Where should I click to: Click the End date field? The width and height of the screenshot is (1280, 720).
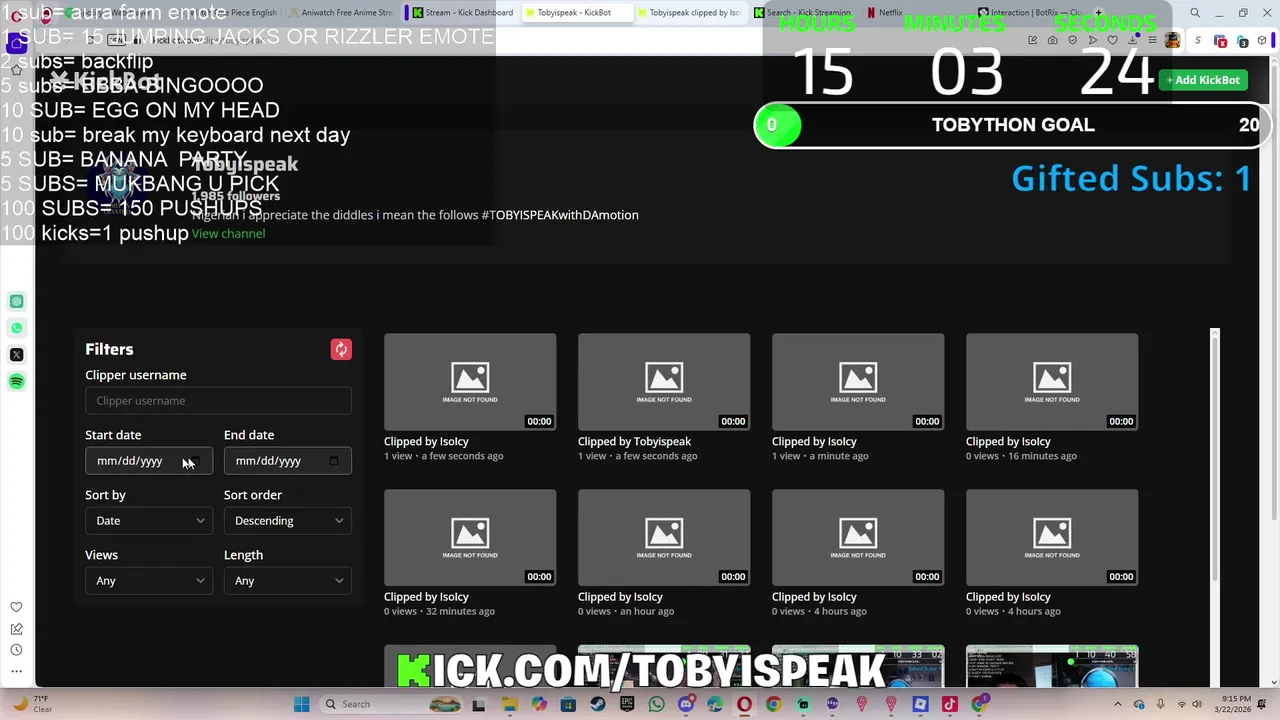288,461
